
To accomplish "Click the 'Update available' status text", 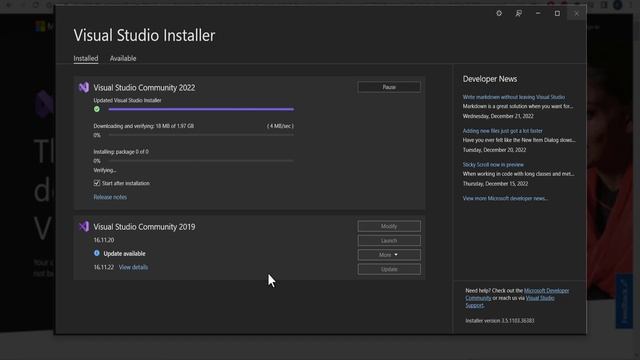I will (x=124, y=254).
